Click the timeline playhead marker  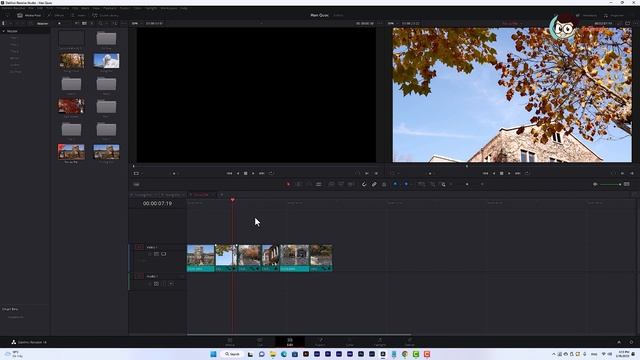[x=233, y=200]
